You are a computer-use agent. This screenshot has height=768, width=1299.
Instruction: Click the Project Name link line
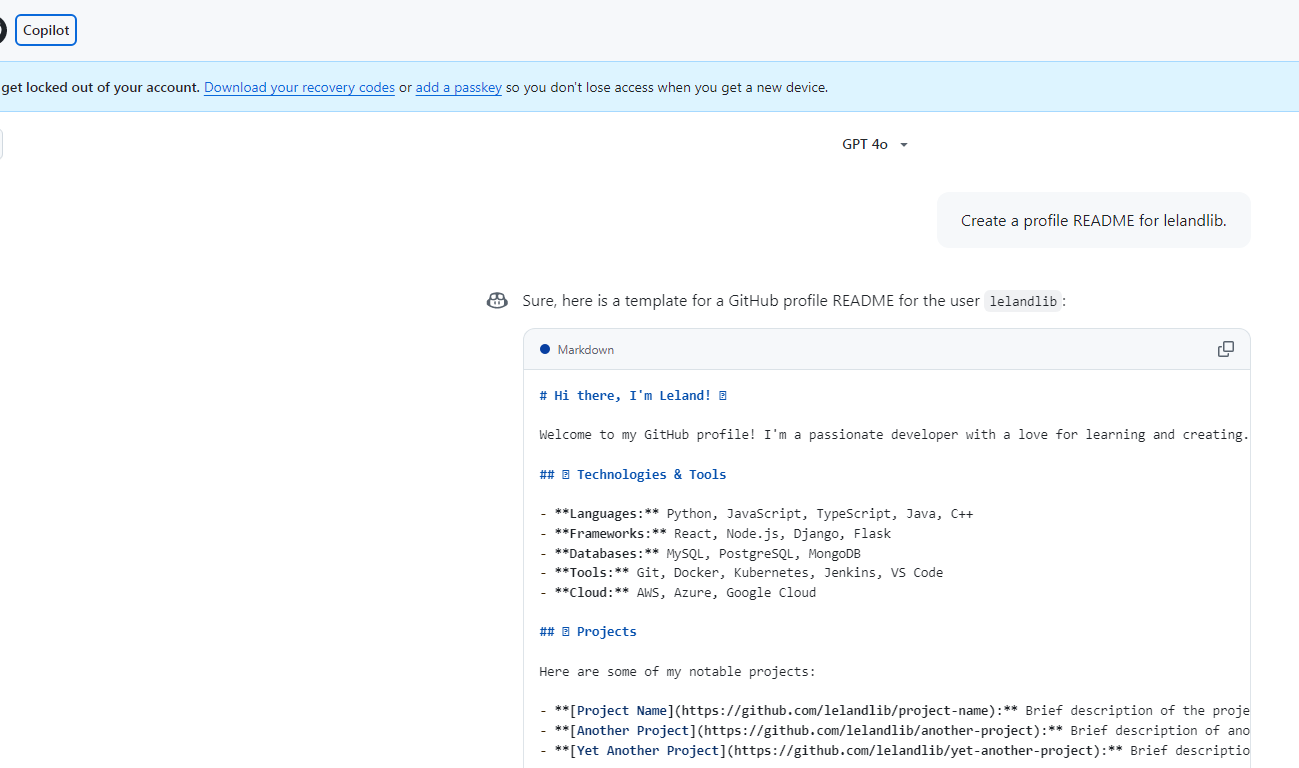(894, 711)
